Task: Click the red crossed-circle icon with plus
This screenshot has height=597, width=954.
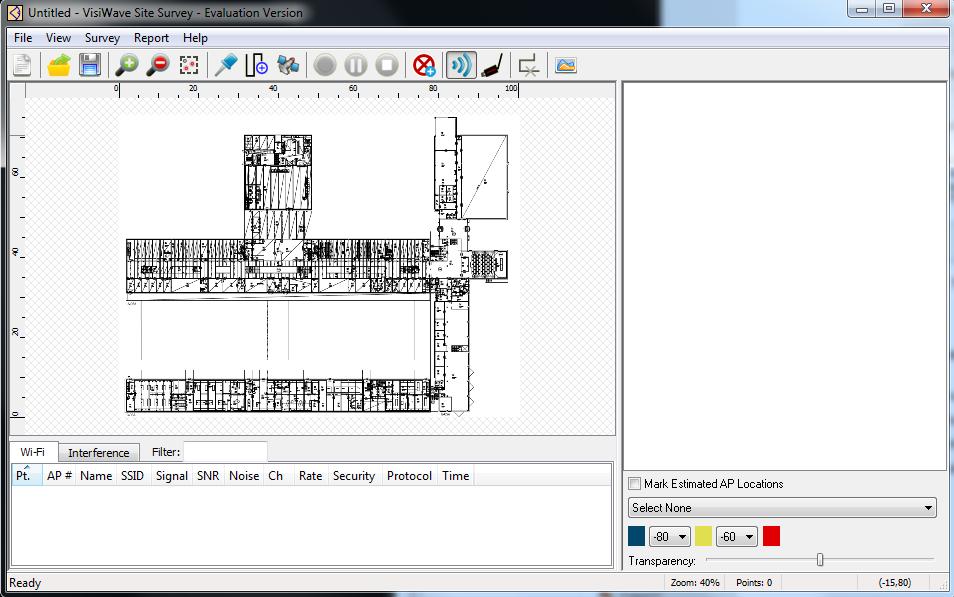Action: coord(424,65)
